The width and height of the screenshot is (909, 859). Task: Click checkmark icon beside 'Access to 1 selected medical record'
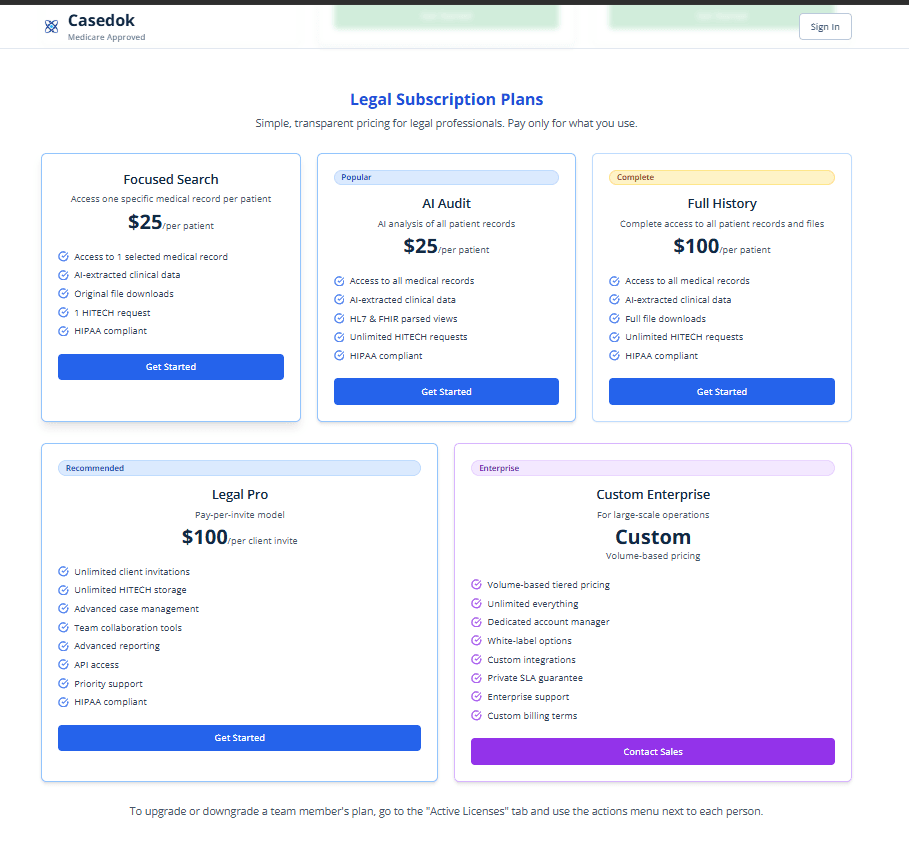64,256
